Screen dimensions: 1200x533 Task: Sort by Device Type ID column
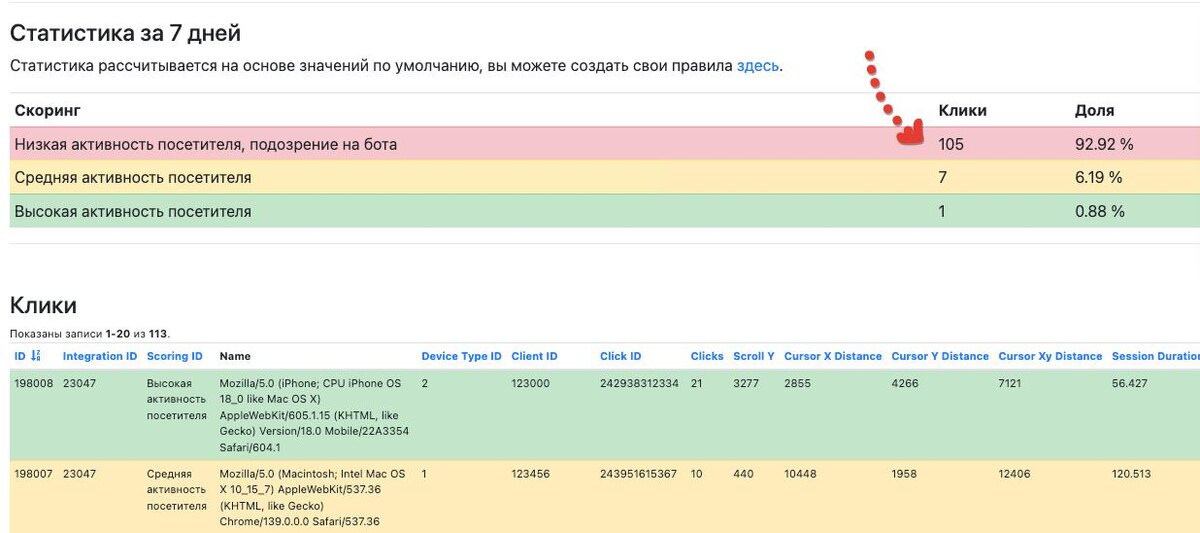coord(461,356)
